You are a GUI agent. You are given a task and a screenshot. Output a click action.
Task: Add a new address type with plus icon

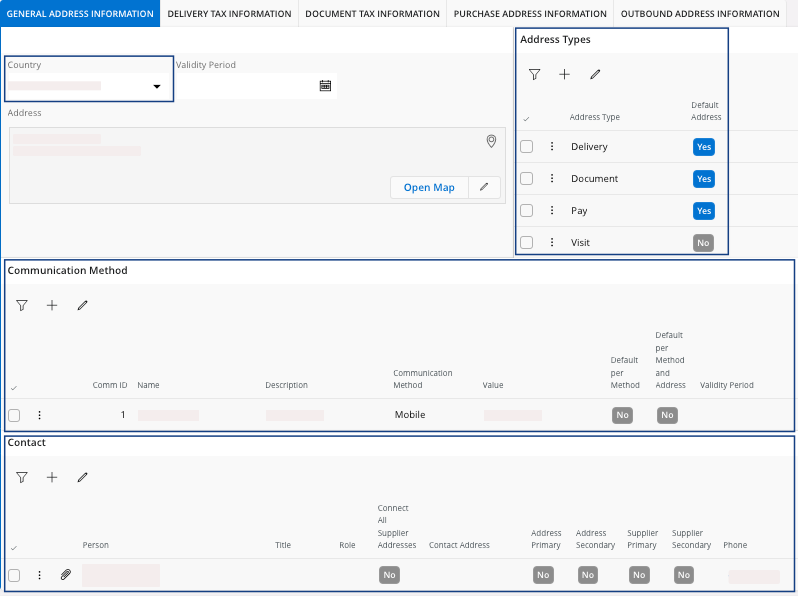coord(564,74)
